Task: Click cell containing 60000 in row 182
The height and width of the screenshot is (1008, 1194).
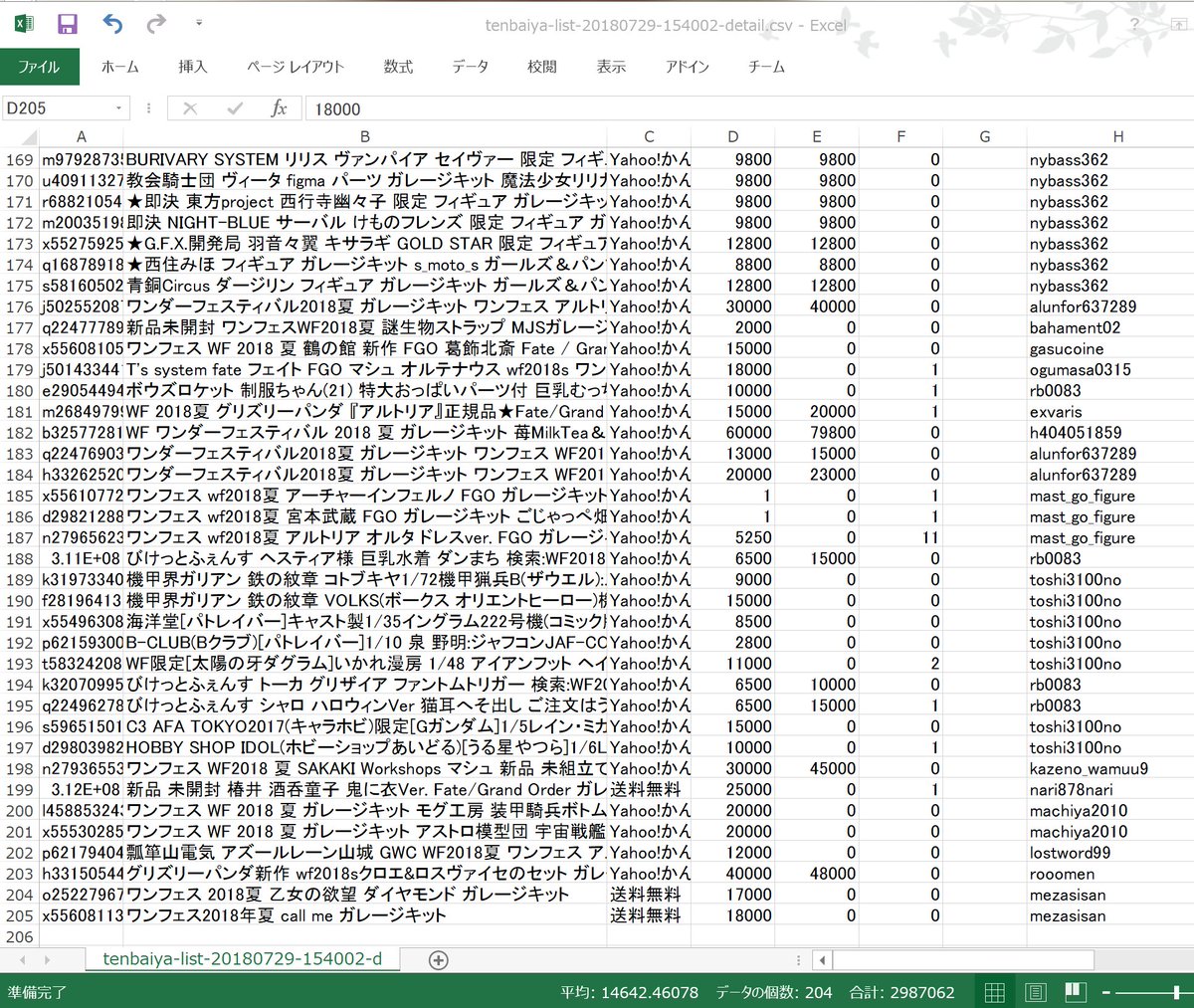Action: tap(732, 432)
